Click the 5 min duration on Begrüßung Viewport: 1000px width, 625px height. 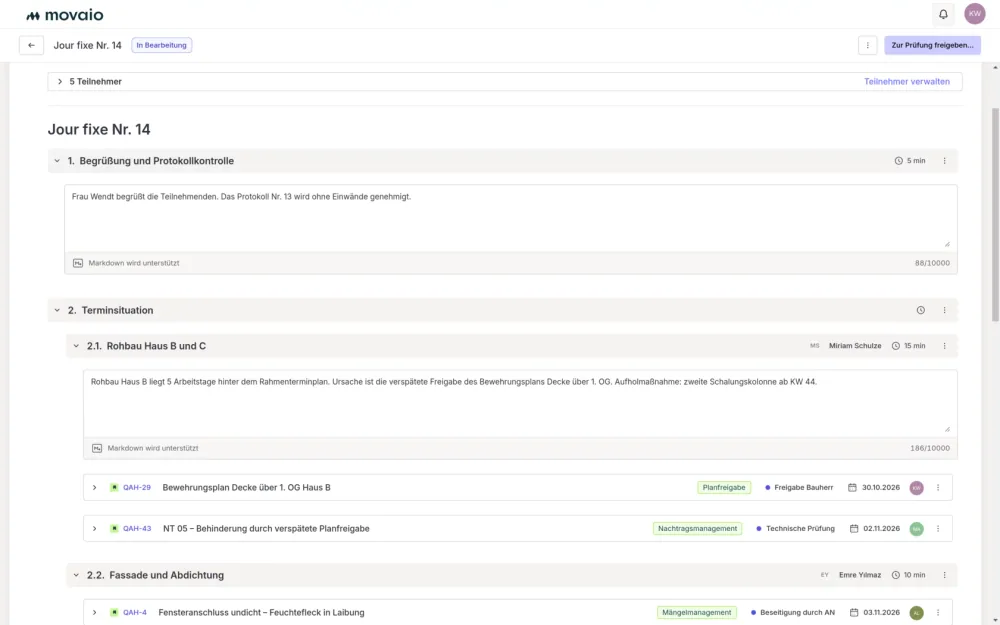tap(910, 161)
